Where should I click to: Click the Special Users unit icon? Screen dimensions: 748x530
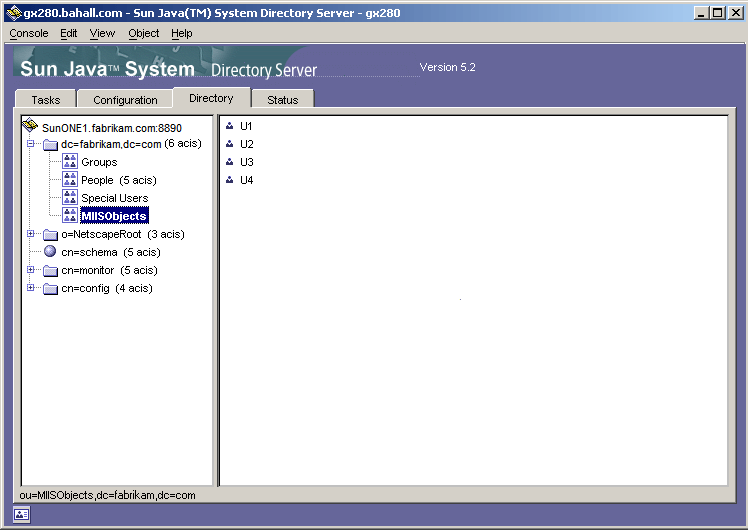tap(70, 197)
